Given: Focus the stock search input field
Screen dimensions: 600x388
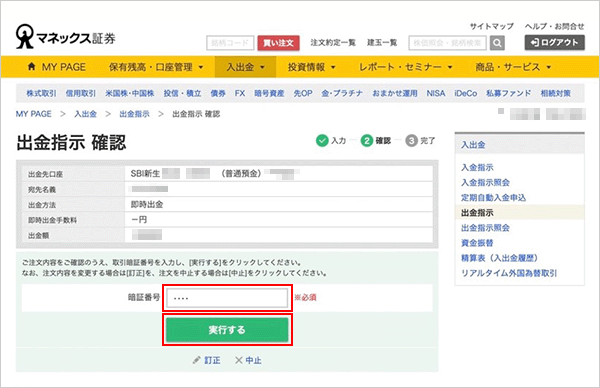Looking at the screenshot, I should click(448, 43).
